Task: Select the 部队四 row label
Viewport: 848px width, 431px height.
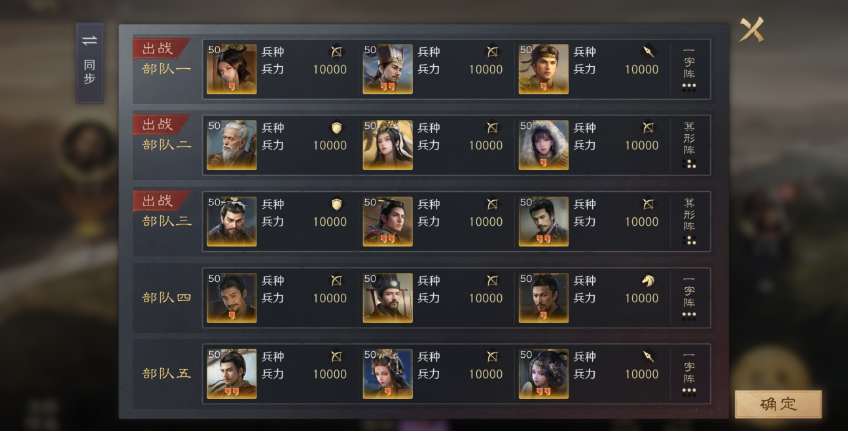Action: tap(166, 297)
